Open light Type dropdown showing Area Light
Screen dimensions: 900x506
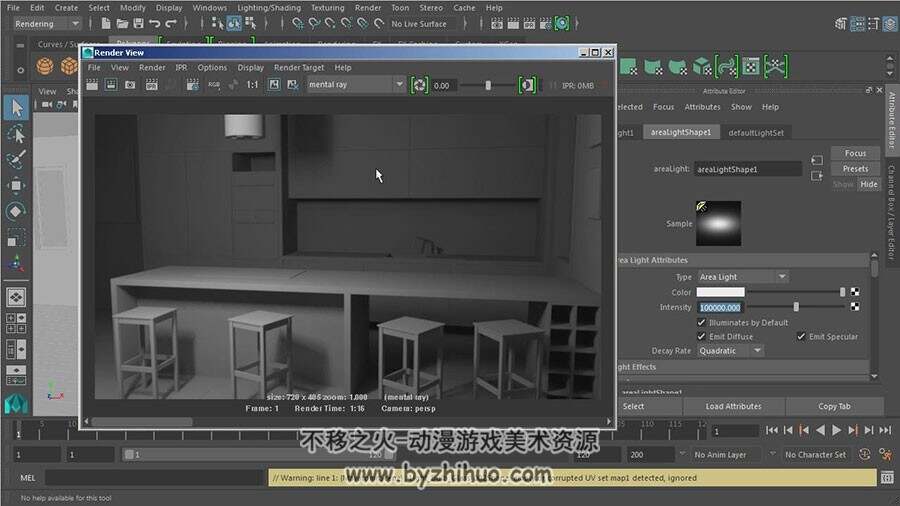point(742,277)
